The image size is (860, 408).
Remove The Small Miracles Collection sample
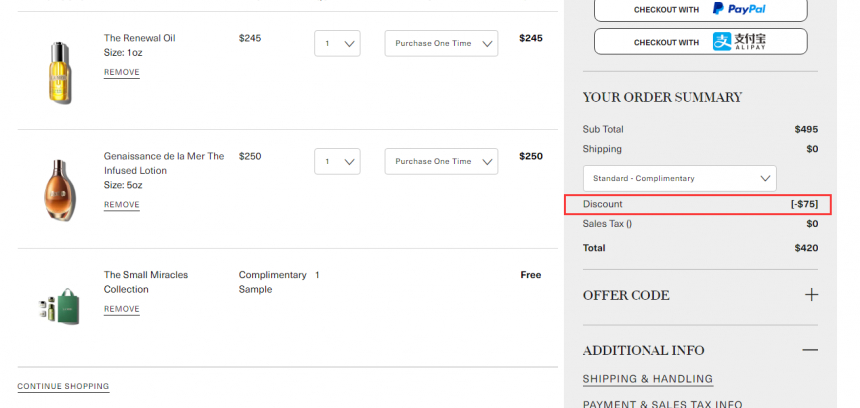tap(122, 309)
